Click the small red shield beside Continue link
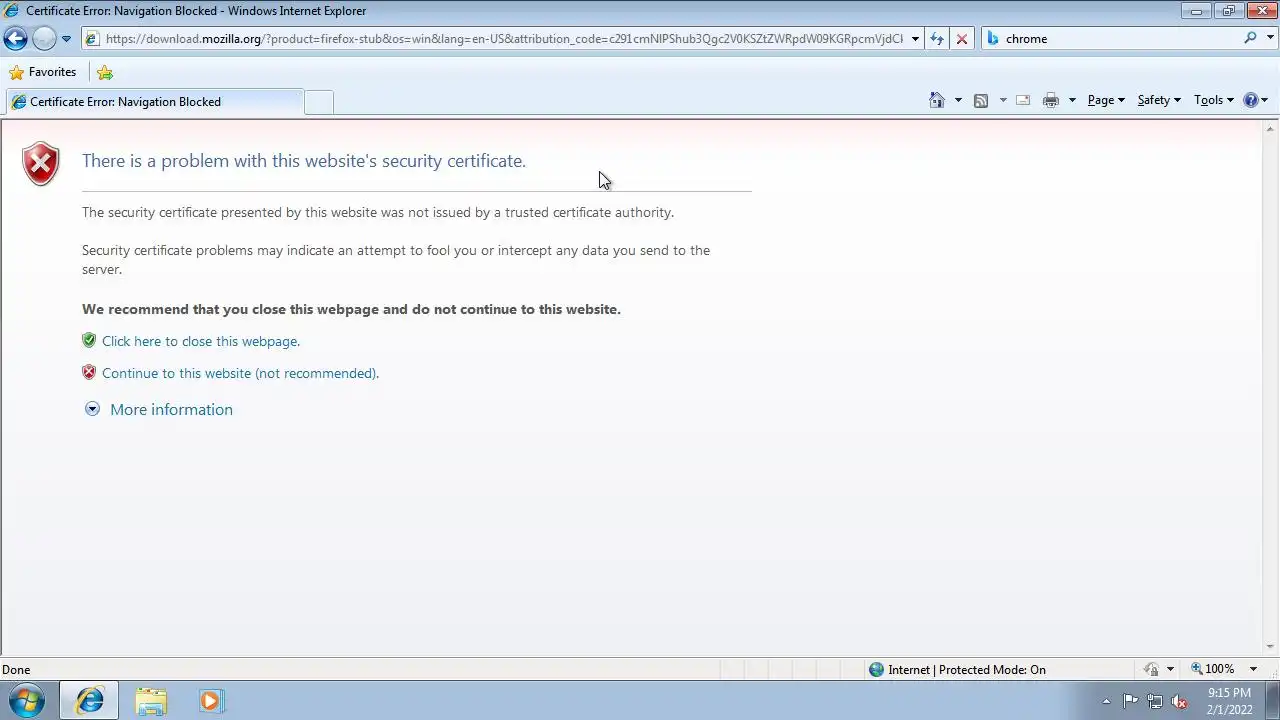 pyautogui.click(x=89, y=372)
